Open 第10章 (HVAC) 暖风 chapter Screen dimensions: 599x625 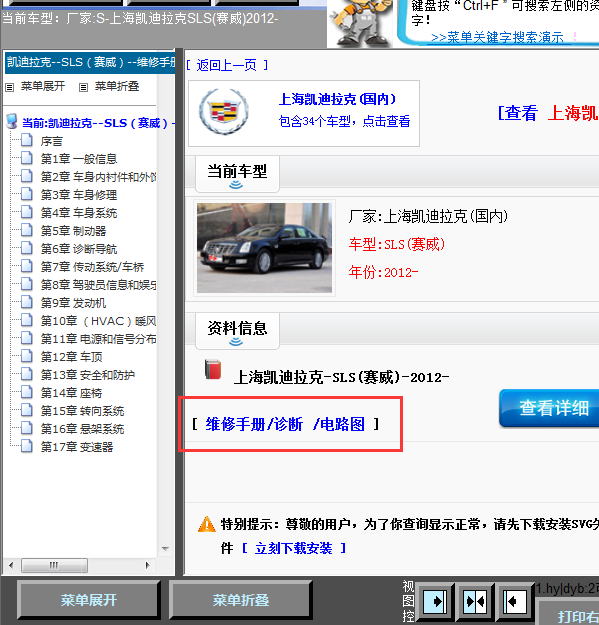pos(98,320)
